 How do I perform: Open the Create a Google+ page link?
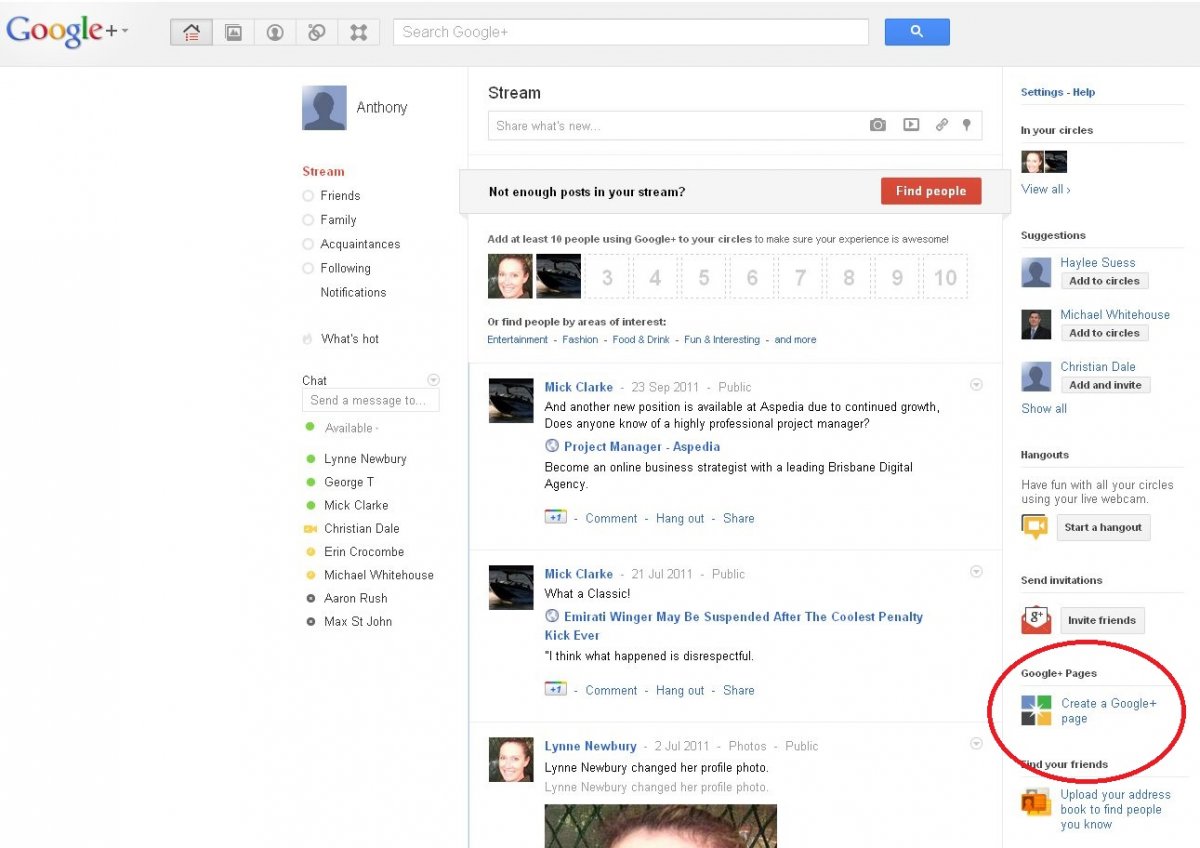tap(1109, 711)
